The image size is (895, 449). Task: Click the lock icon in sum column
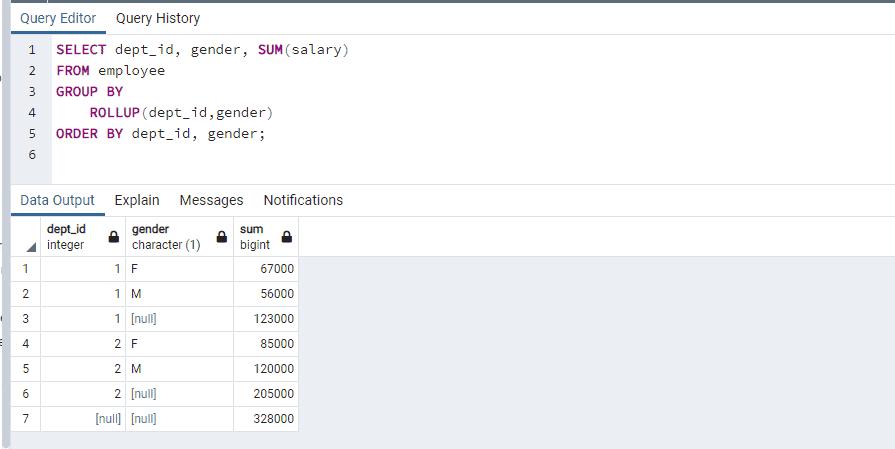click(x=287, y=238)
